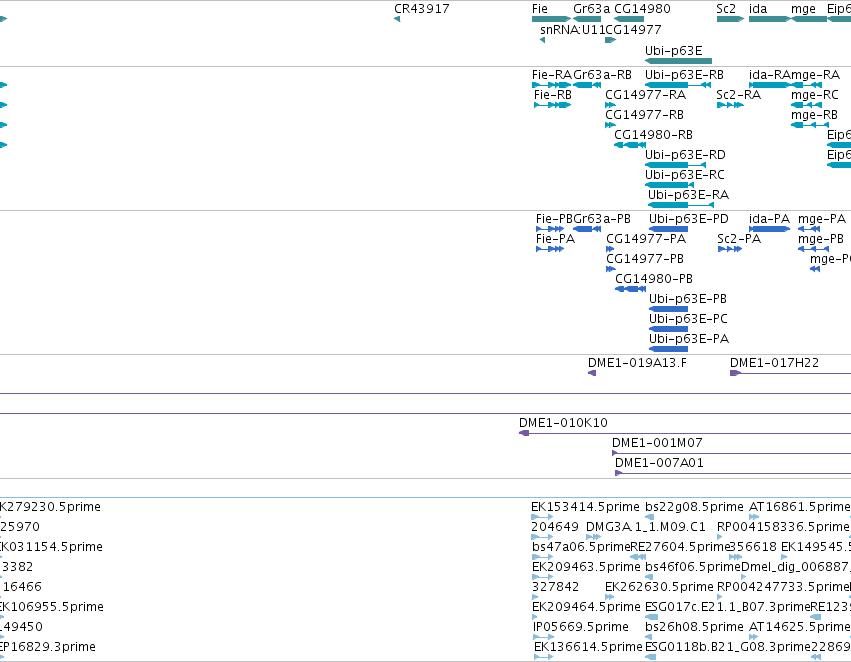Select the DME1-019A13.F arrow glyph

(592, 373)
